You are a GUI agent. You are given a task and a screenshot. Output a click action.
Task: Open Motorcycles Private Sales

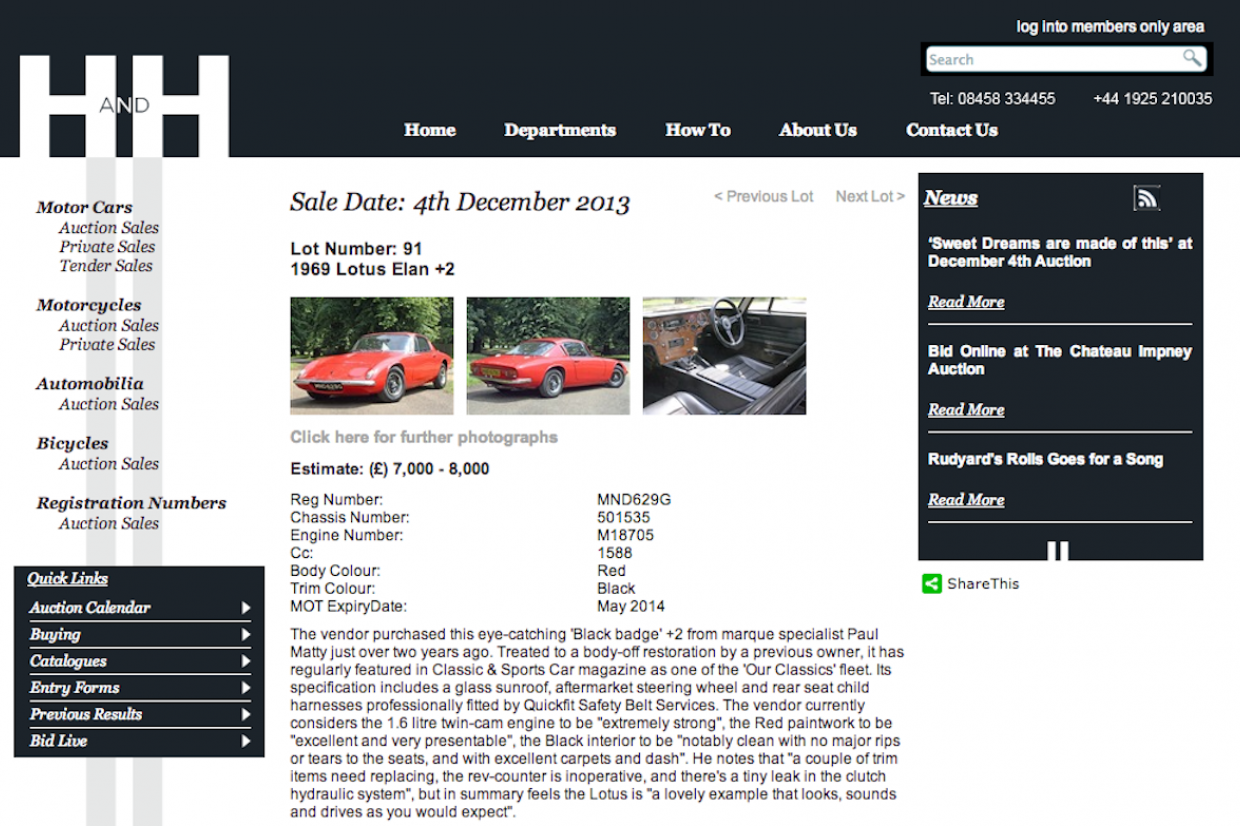coord(107,344)
